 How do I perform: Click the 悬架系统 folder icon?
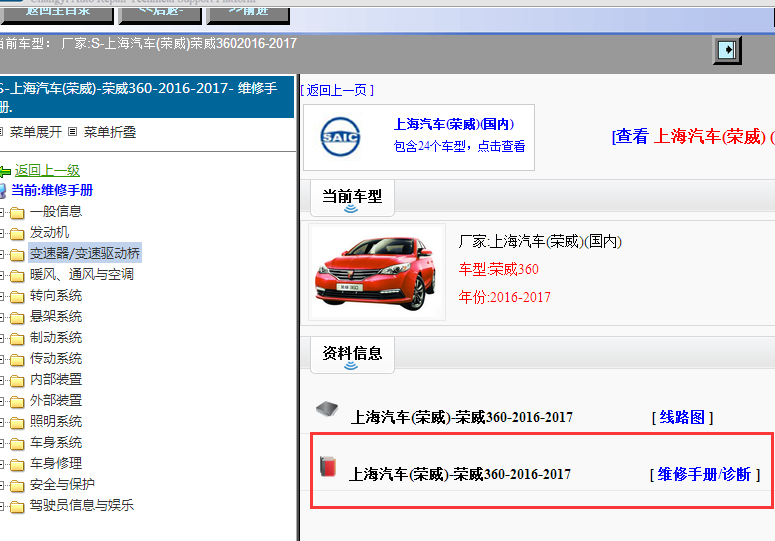[x=17, y=318]
